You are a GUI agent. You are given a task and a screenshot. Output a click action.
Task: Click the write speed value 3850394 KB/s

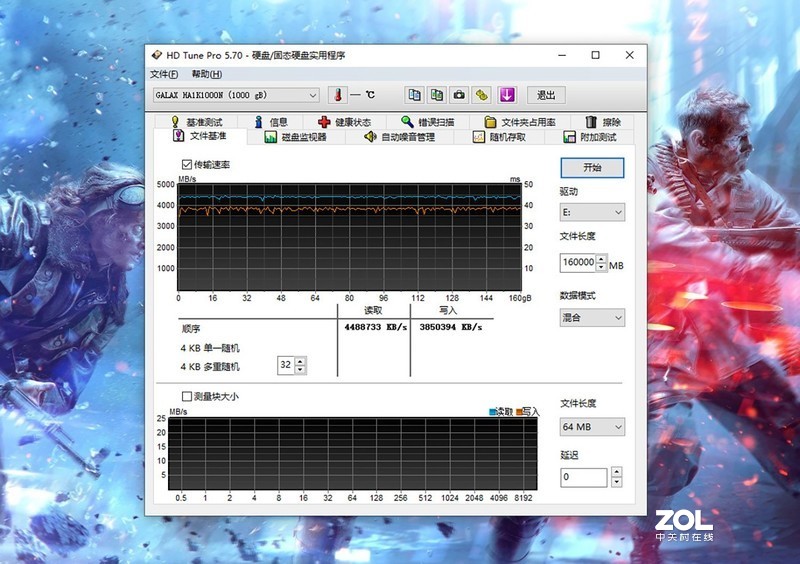click(x=451, y=327)
